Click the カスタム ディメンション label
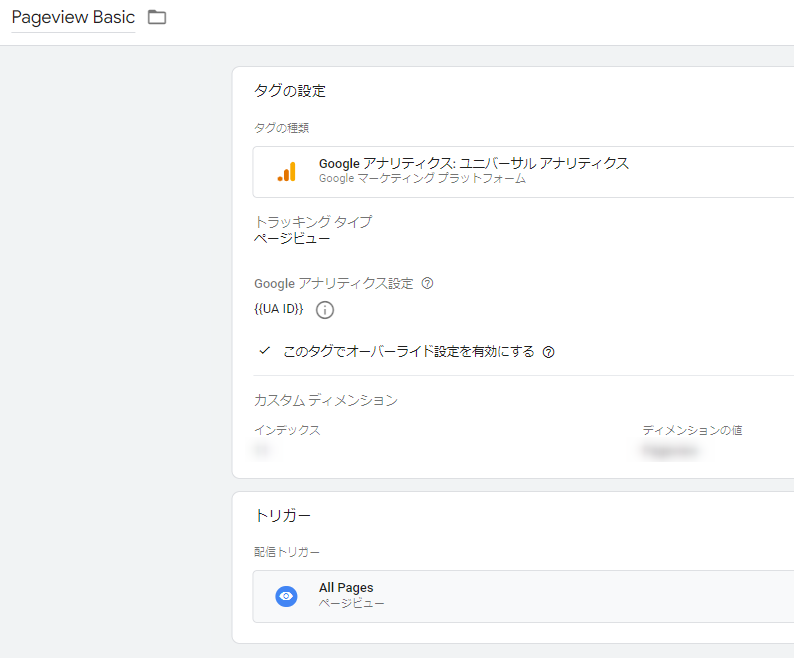Screen dimensions: 794x658 click(326, 400)
